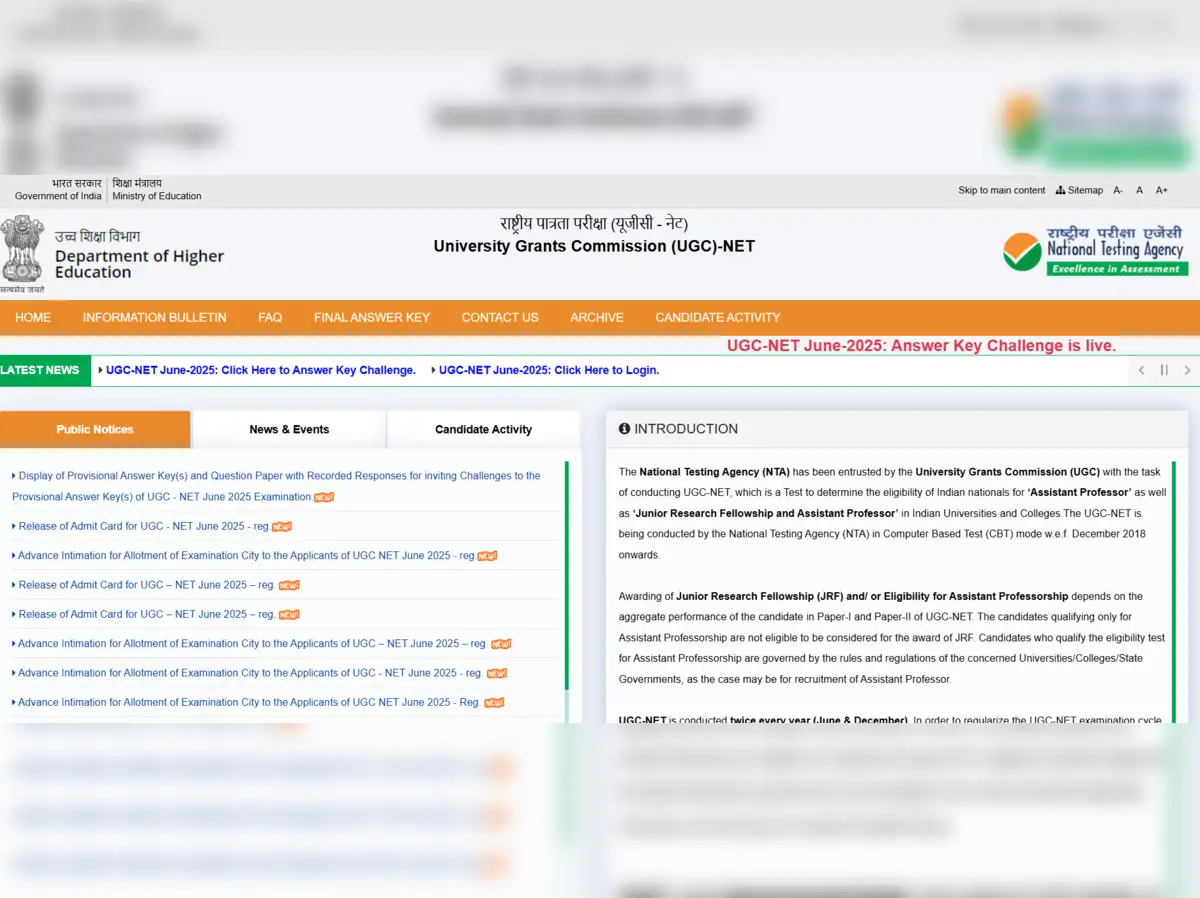Increase font size with A+ button

click(x=1161, y=190)
